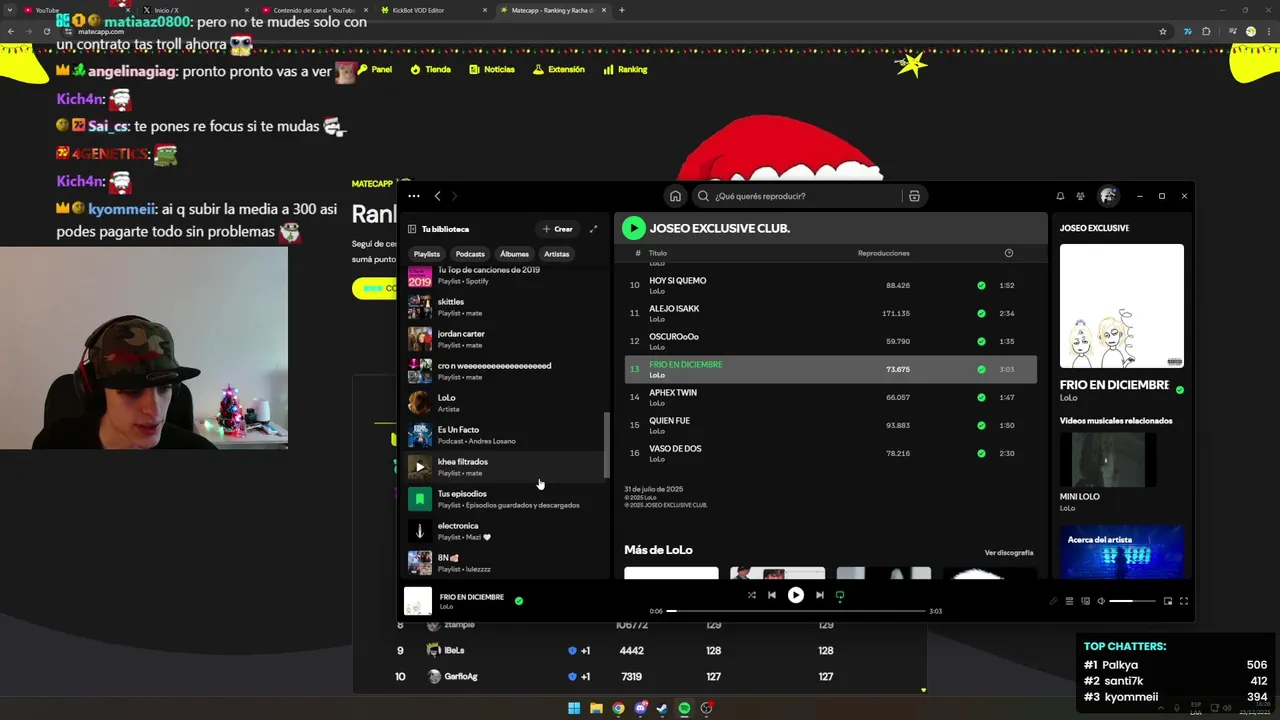Open Ranking in Matecapp nav
1280x720 pixels.
625,70
